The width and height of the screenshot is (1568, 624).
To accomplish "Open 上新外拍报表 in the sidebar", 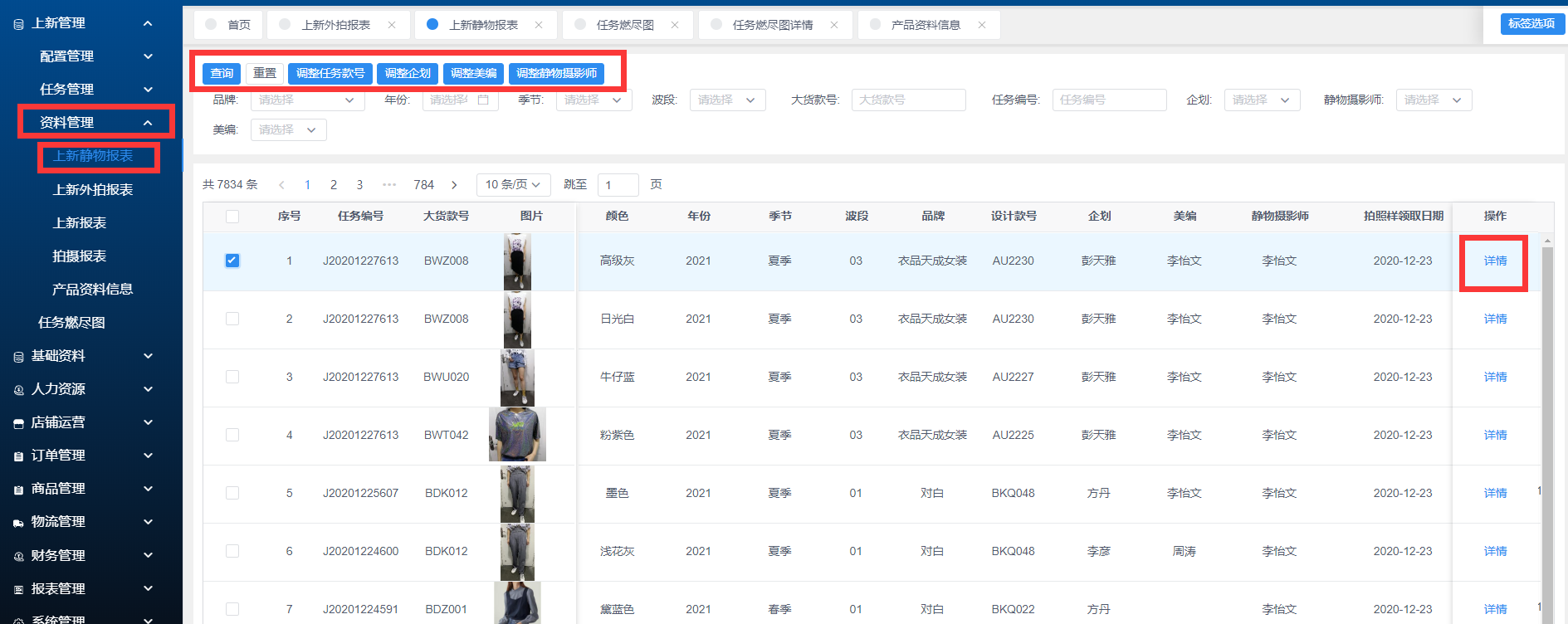I will click(93, 190).
